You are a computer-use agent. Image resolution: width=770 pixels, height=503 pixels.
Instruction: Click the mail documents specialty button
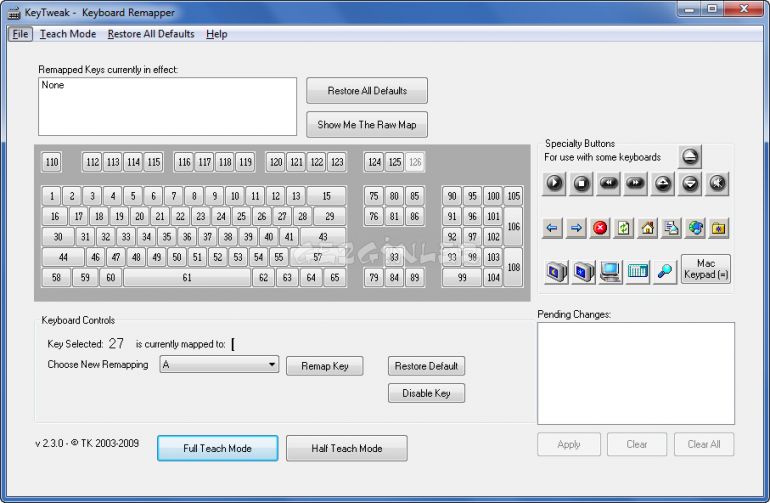click(671, 228)
